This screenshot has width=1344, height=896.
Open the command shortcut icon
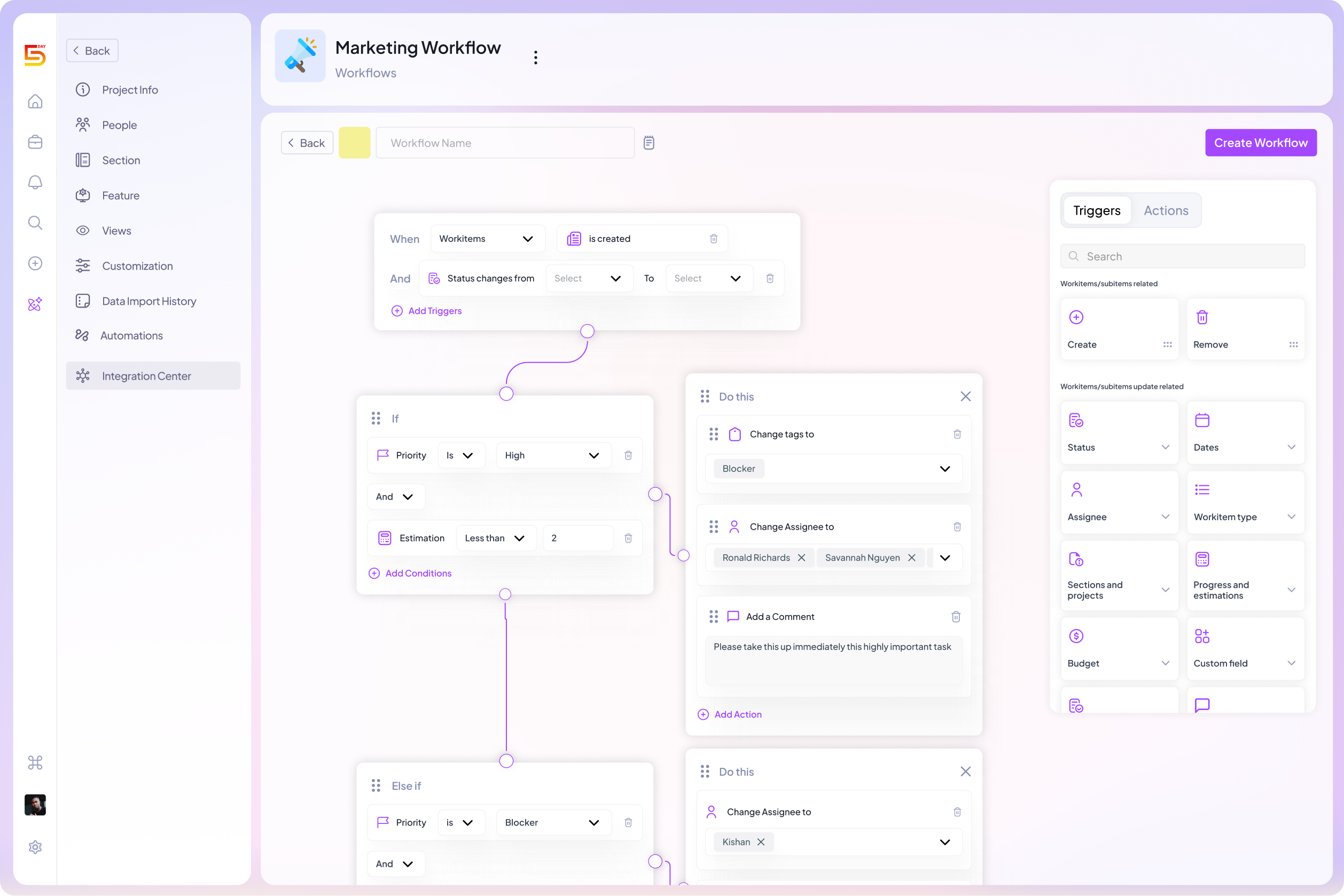coord(35,763)
